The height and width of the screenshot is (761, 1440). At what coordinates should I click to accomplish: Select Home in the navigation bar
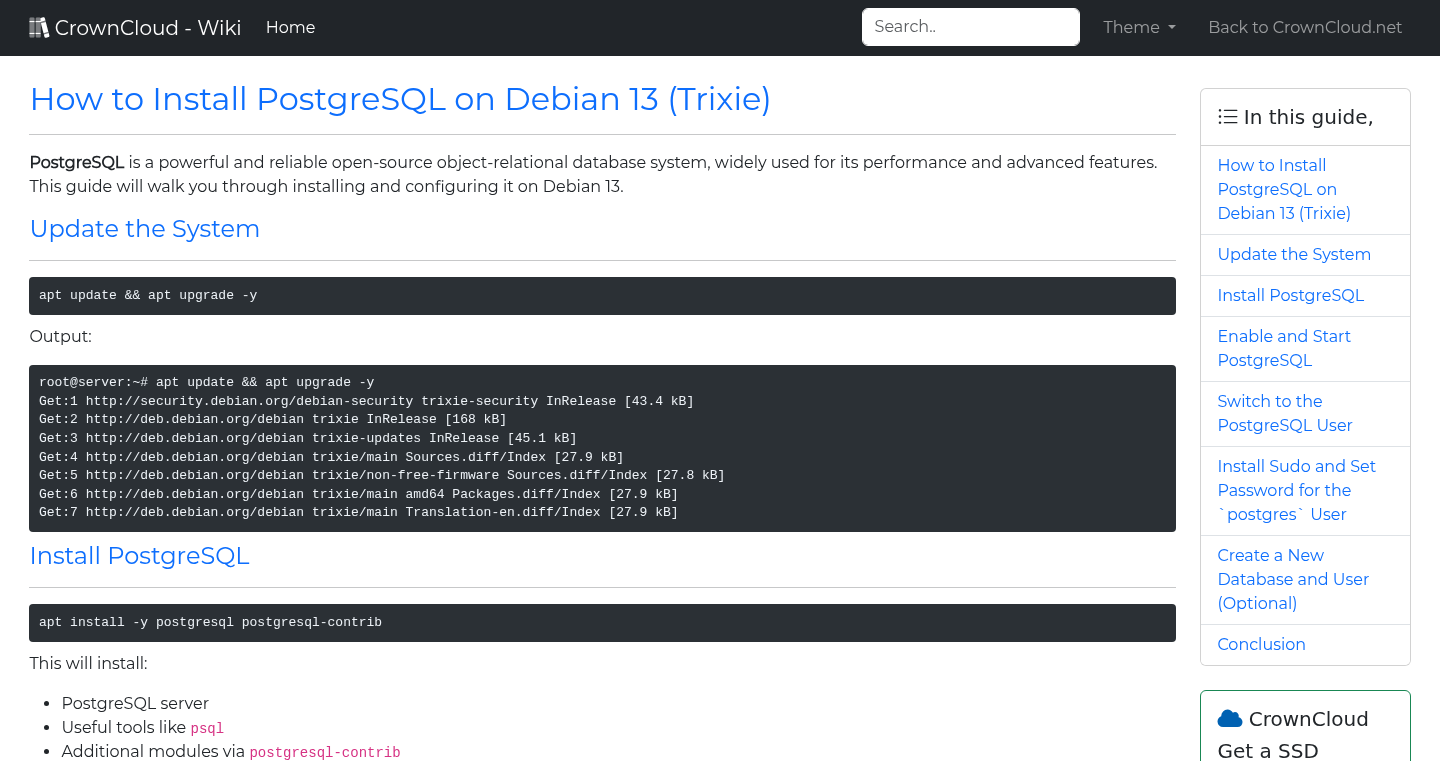pyautogui.click(x=290, y=27)
